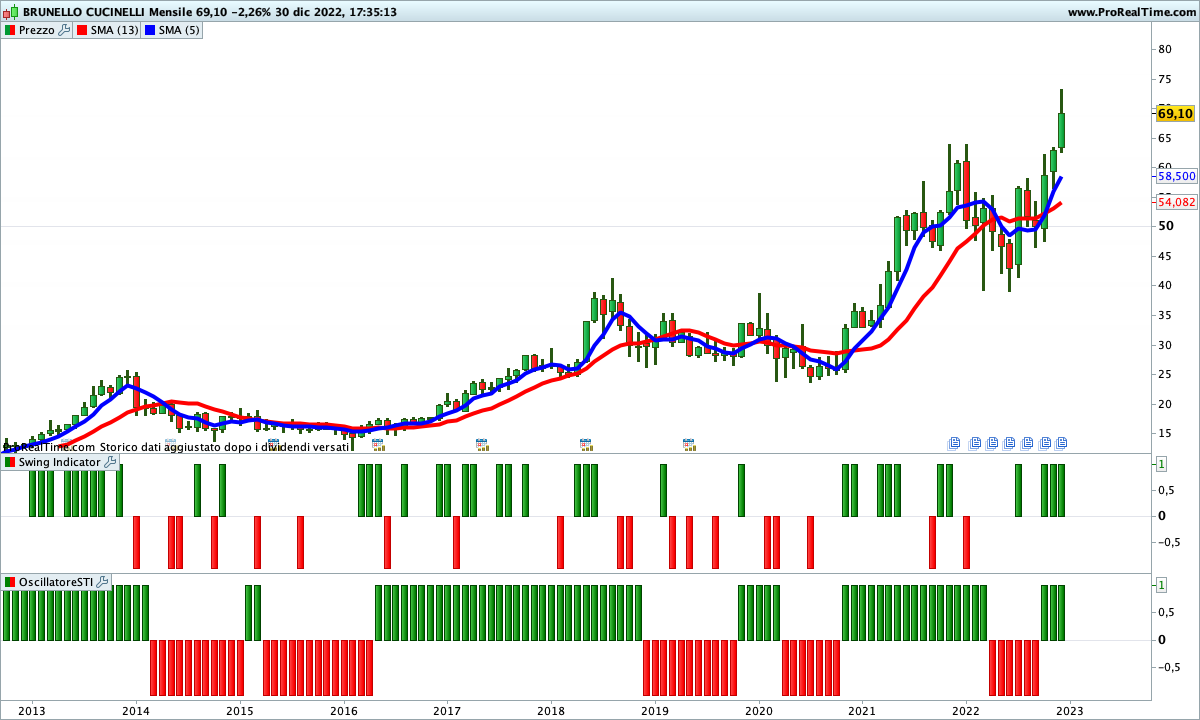Image resolution: width=1200 pixels, height=720 pixels.
Task: Open the Prezzo settings wrench
Action: [x=64, y=30]
